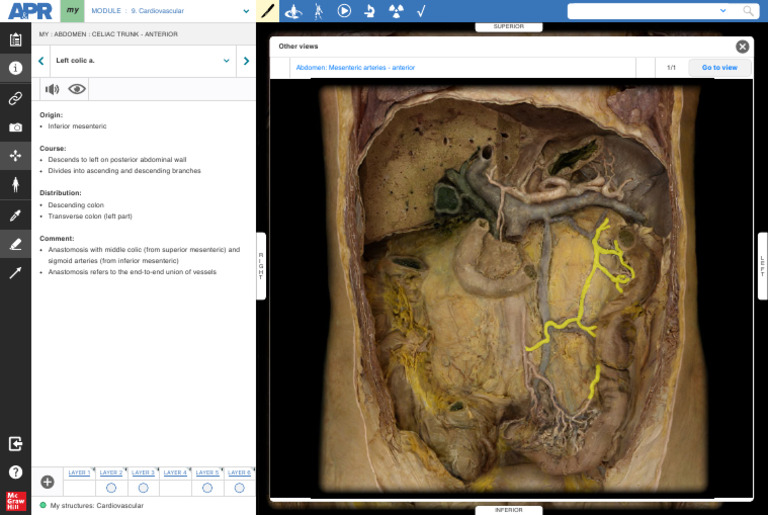The height and width of the screenshot is (515, 768).
Task: Select the eraser tool in sidebar
Action: [x=15, y=244]
